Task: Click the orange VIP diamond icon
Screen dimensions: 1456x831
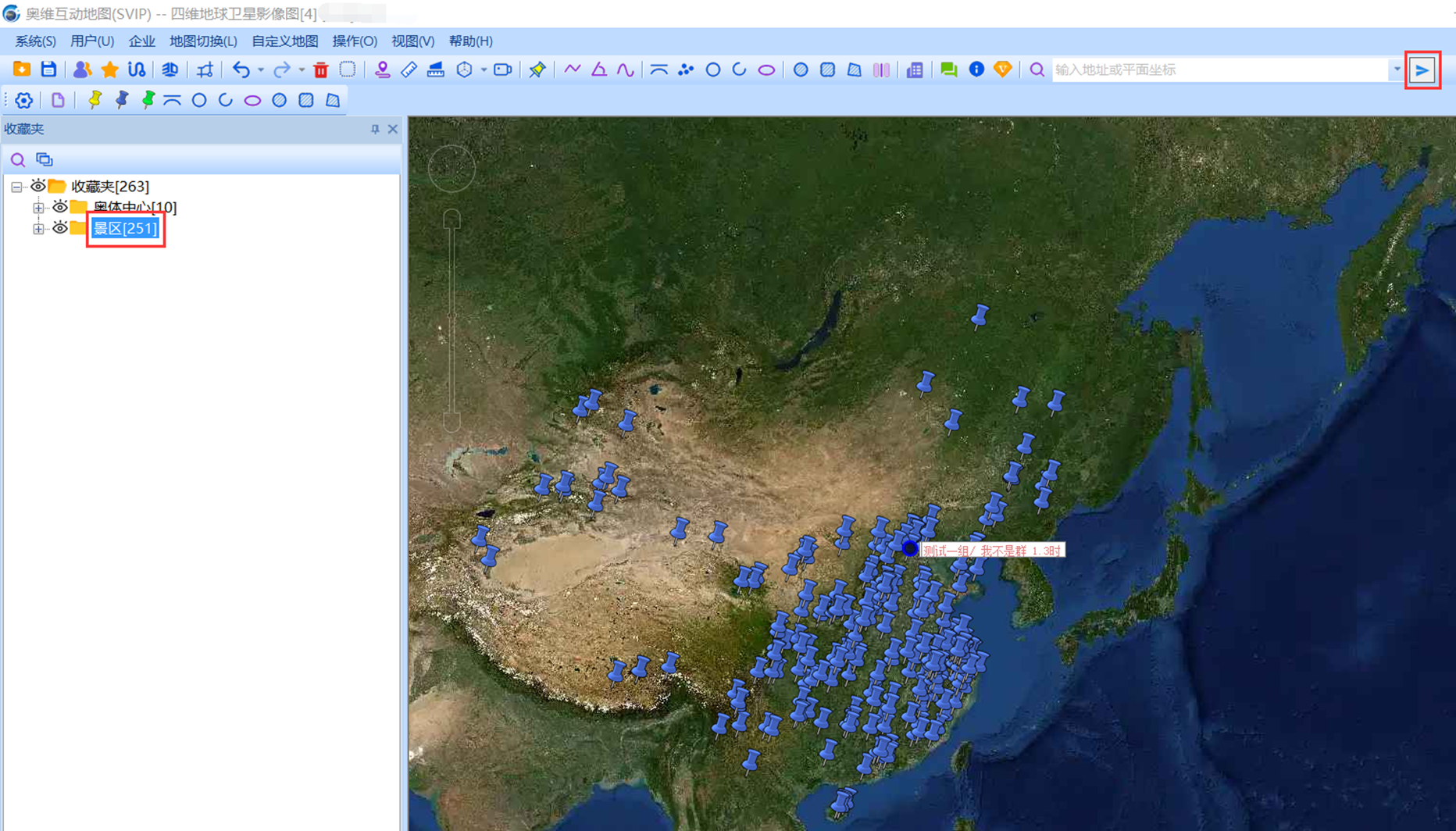Action: (1003, 70)
